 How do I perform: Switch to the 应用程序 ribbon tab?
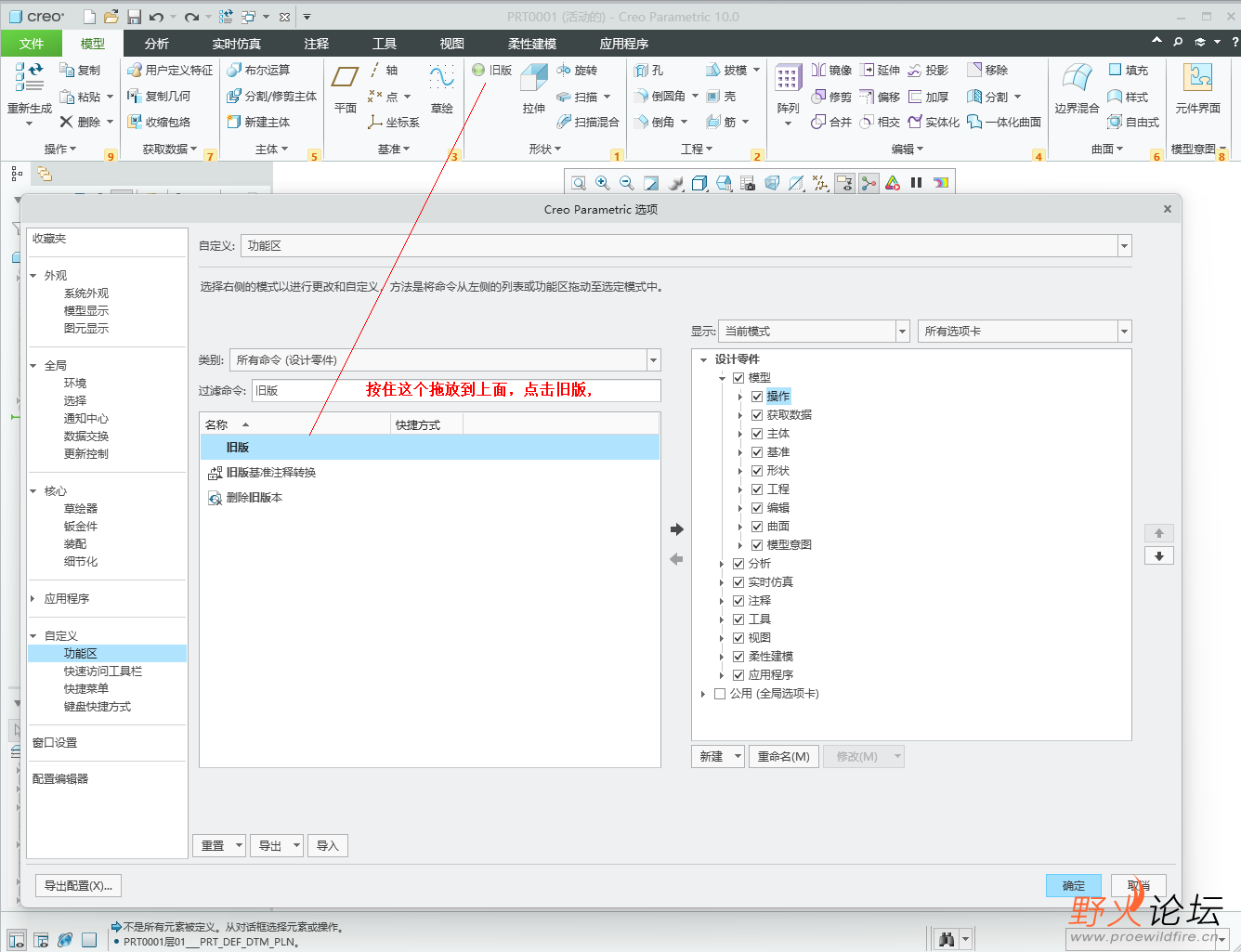tap(624, 44)
